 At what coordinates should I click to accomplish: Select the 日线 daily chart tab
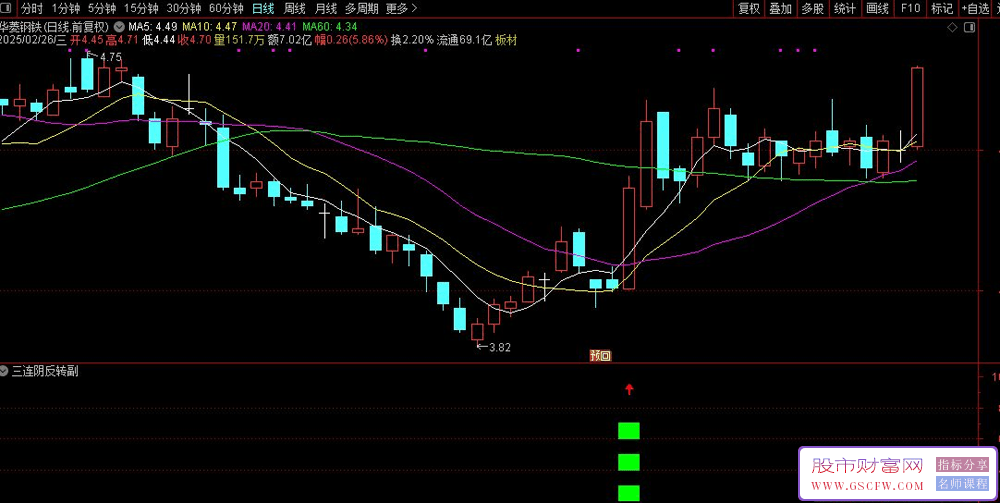click(x=263, y=8)
